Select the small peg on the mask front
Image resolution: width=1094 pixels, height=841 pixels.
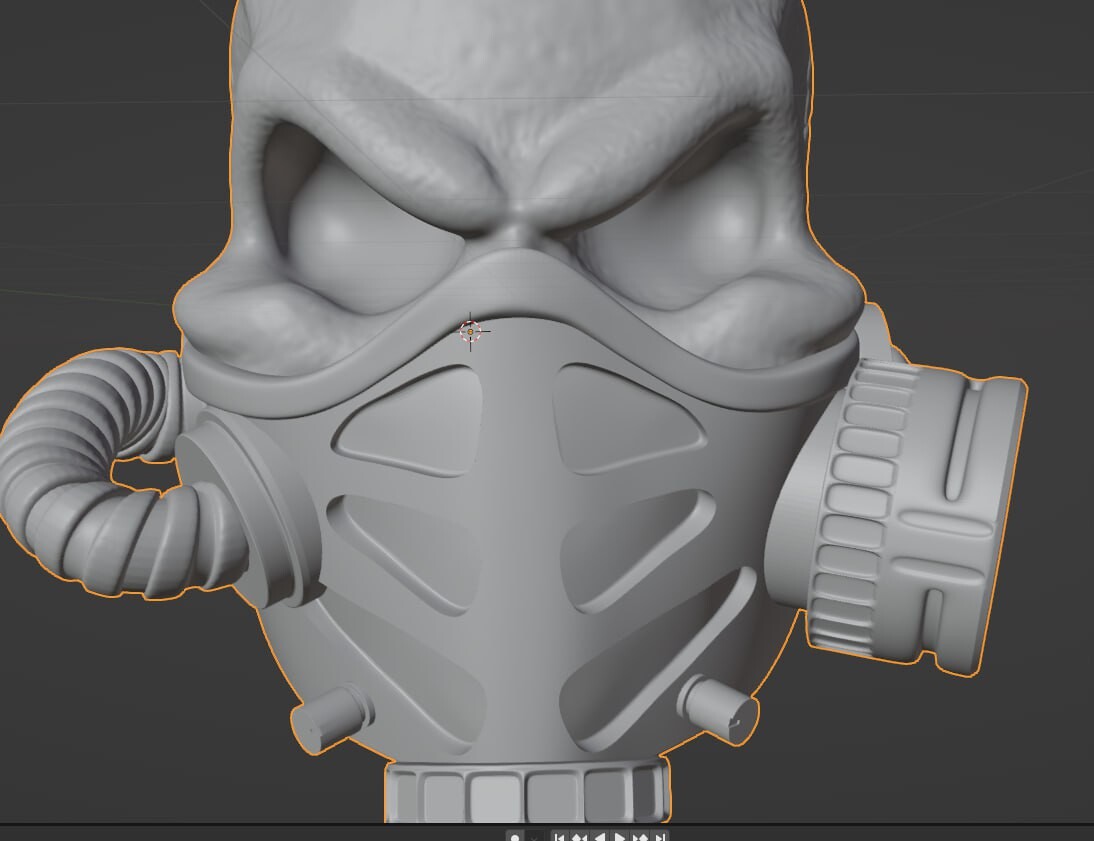330,715
